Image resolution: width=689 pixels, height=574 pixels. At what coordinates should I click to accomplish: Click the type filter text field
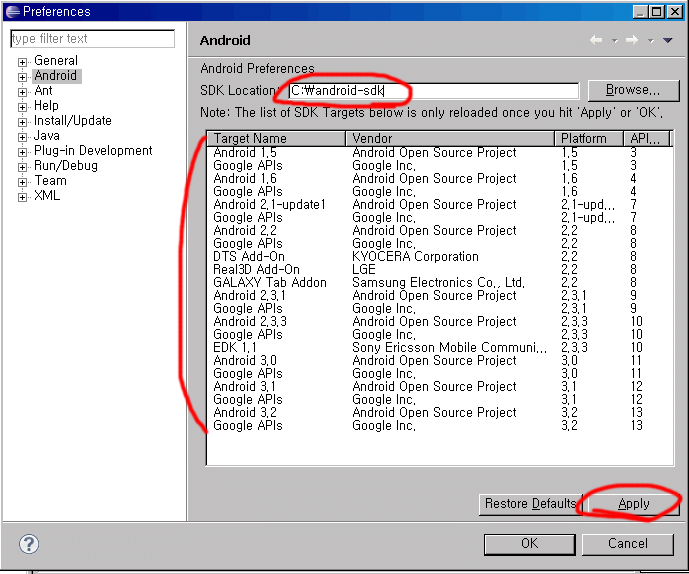coord(92,39)
